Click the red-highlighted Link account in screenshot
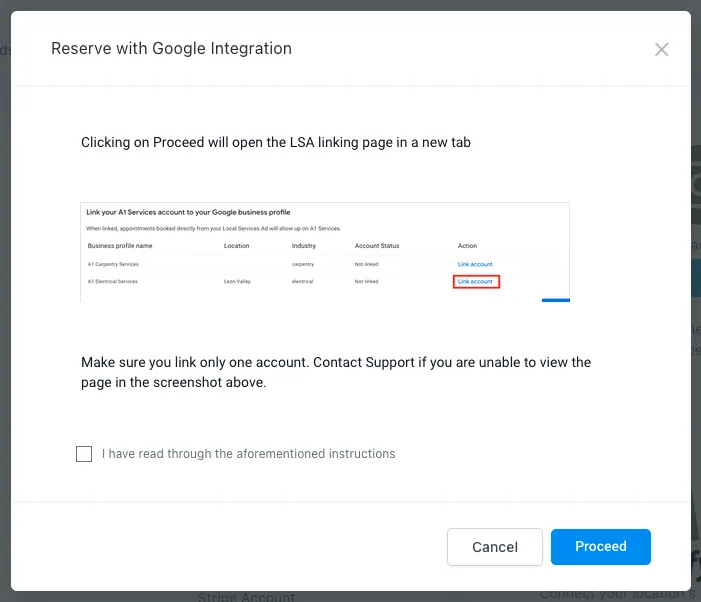Image resolution: width=701 pixels, height=602 pixels. (475, 282)
